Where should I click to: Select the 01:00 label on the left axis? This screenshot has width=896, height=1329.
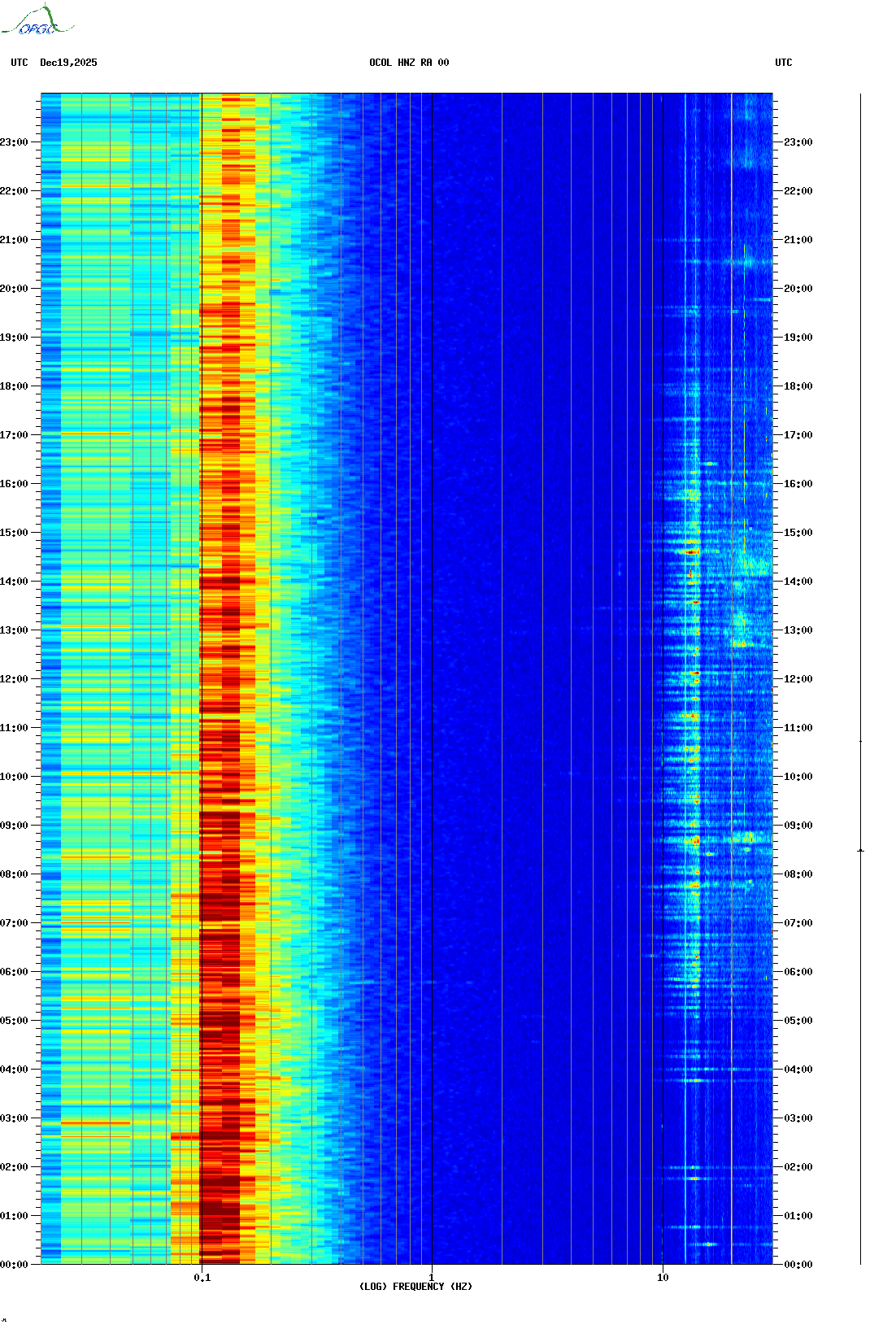coord(14,1216)
